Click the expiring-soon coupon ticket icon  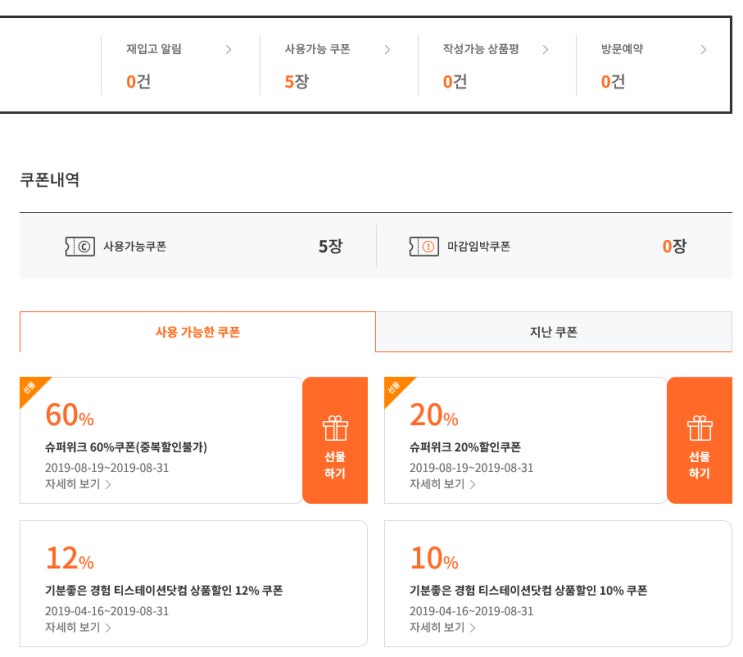[x=424, y=246]
